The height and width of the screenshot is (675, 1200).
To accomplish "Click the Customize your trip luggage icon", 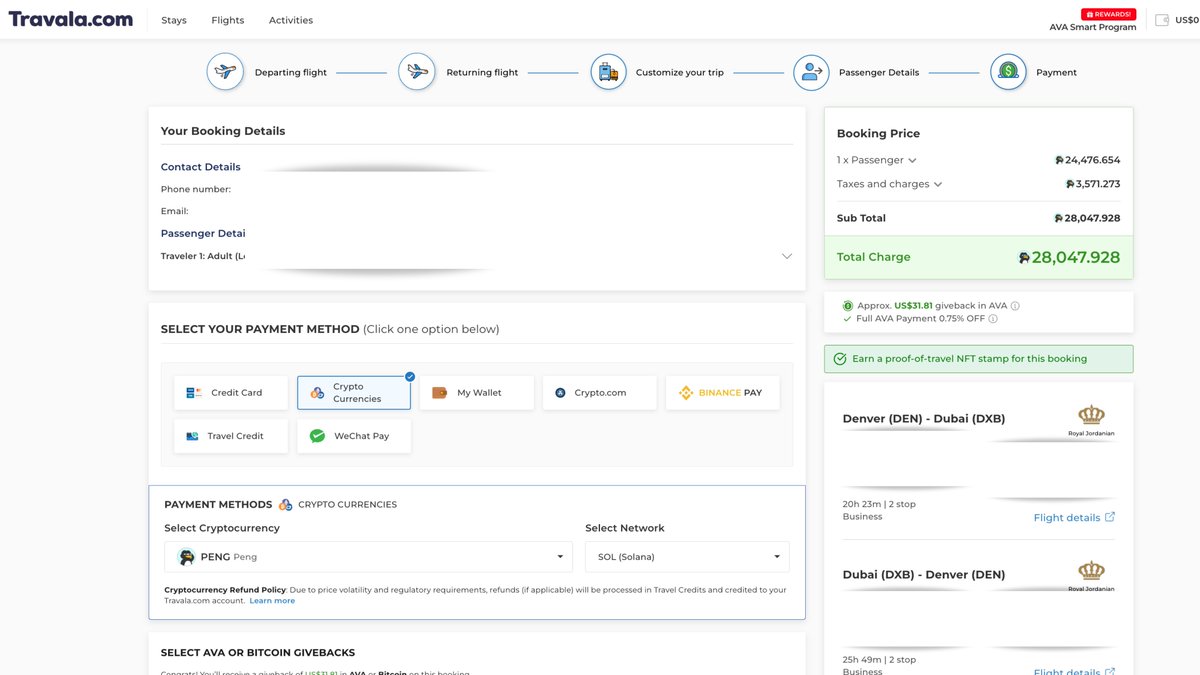I will 608,72.
